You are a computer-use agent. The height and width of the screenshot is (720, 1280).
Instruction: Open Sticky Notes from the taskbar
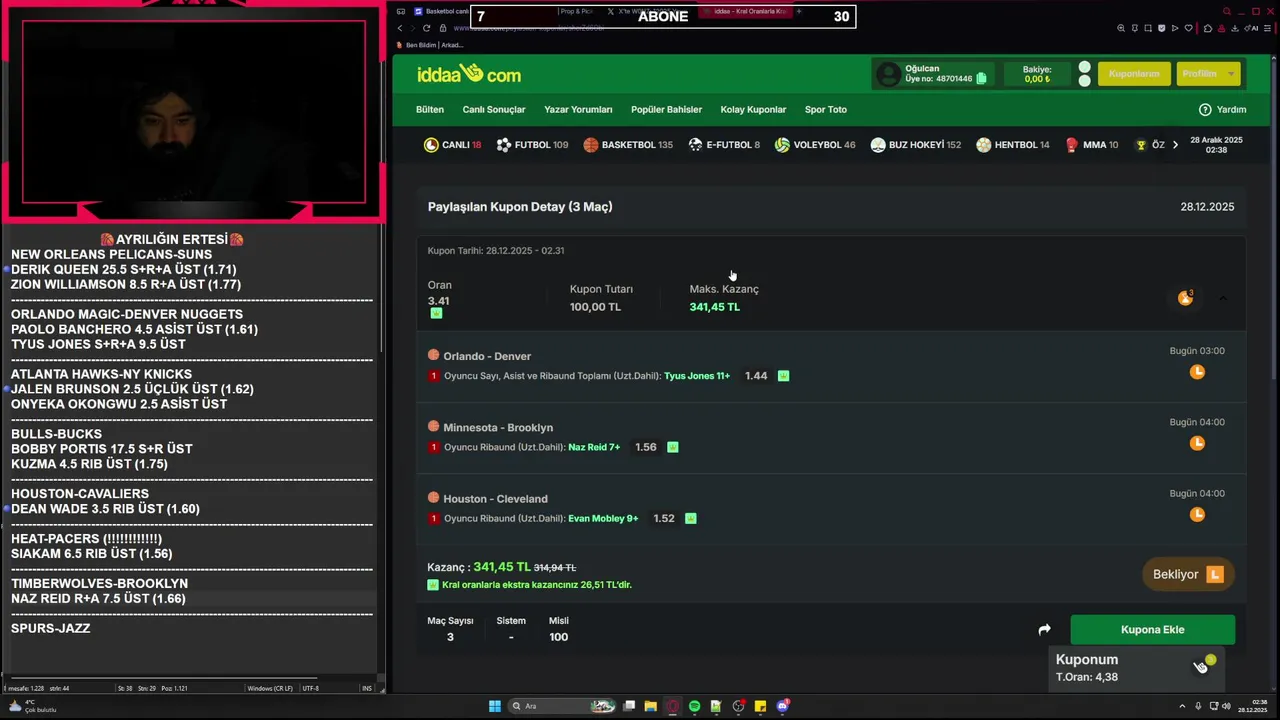[760, 706]
